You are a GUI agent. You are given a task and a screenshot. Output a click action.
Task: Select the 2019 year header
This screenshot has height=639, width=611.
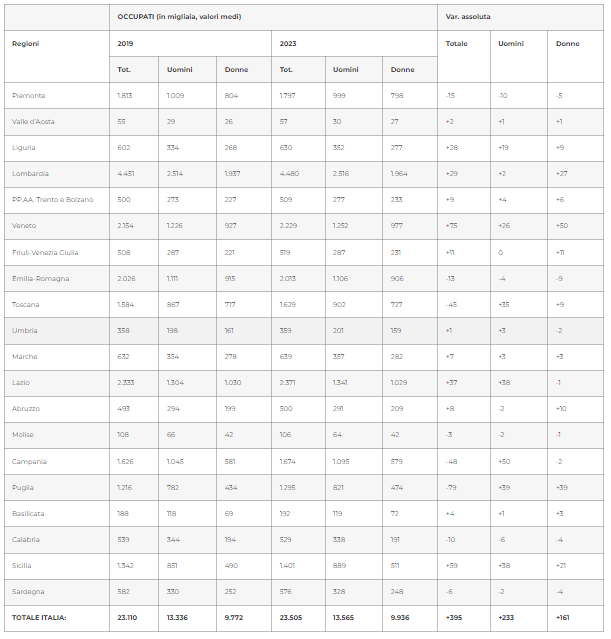(x=125, y=44)
